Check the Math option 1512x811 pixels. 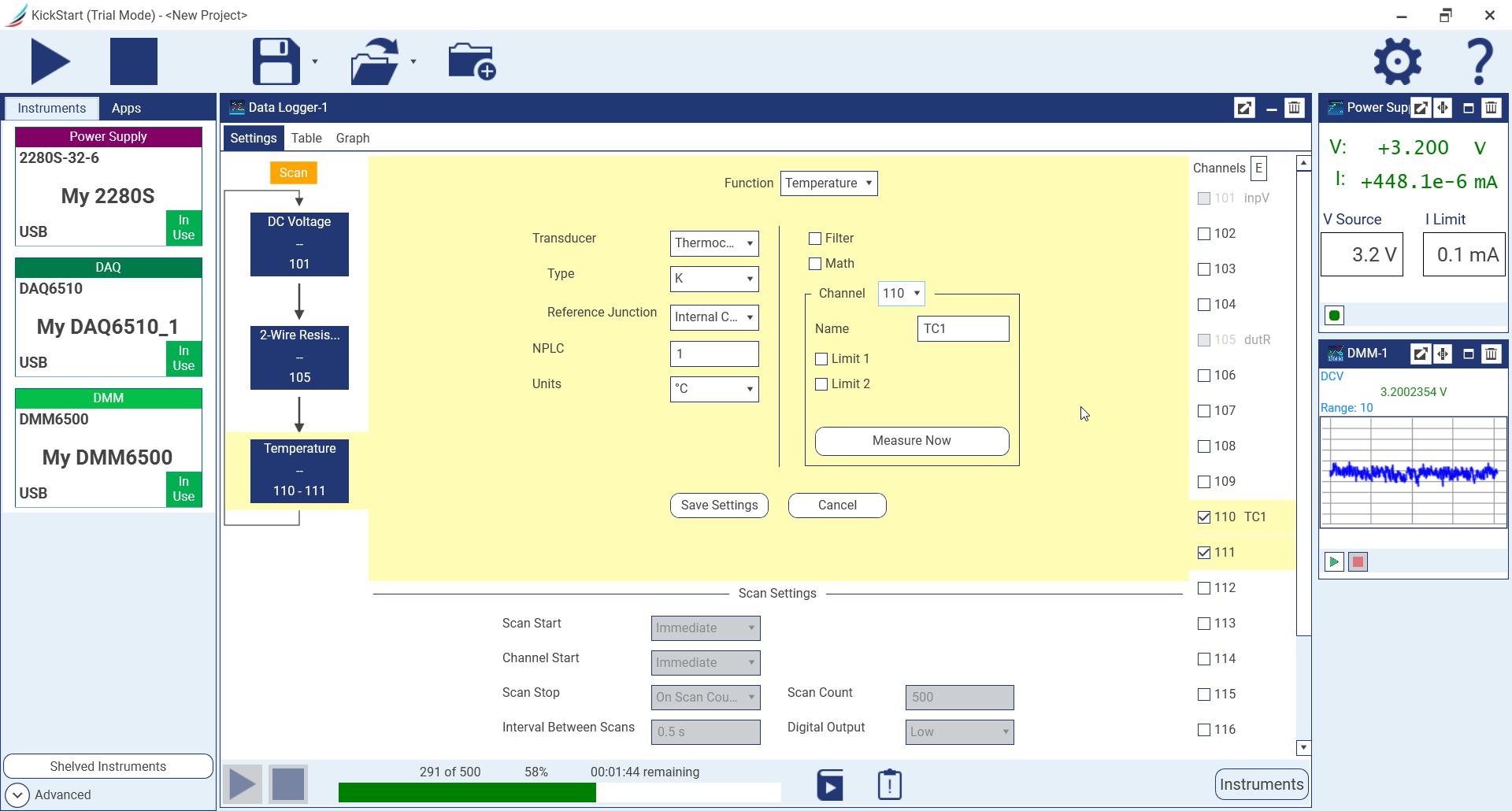[x=817, y=263]
